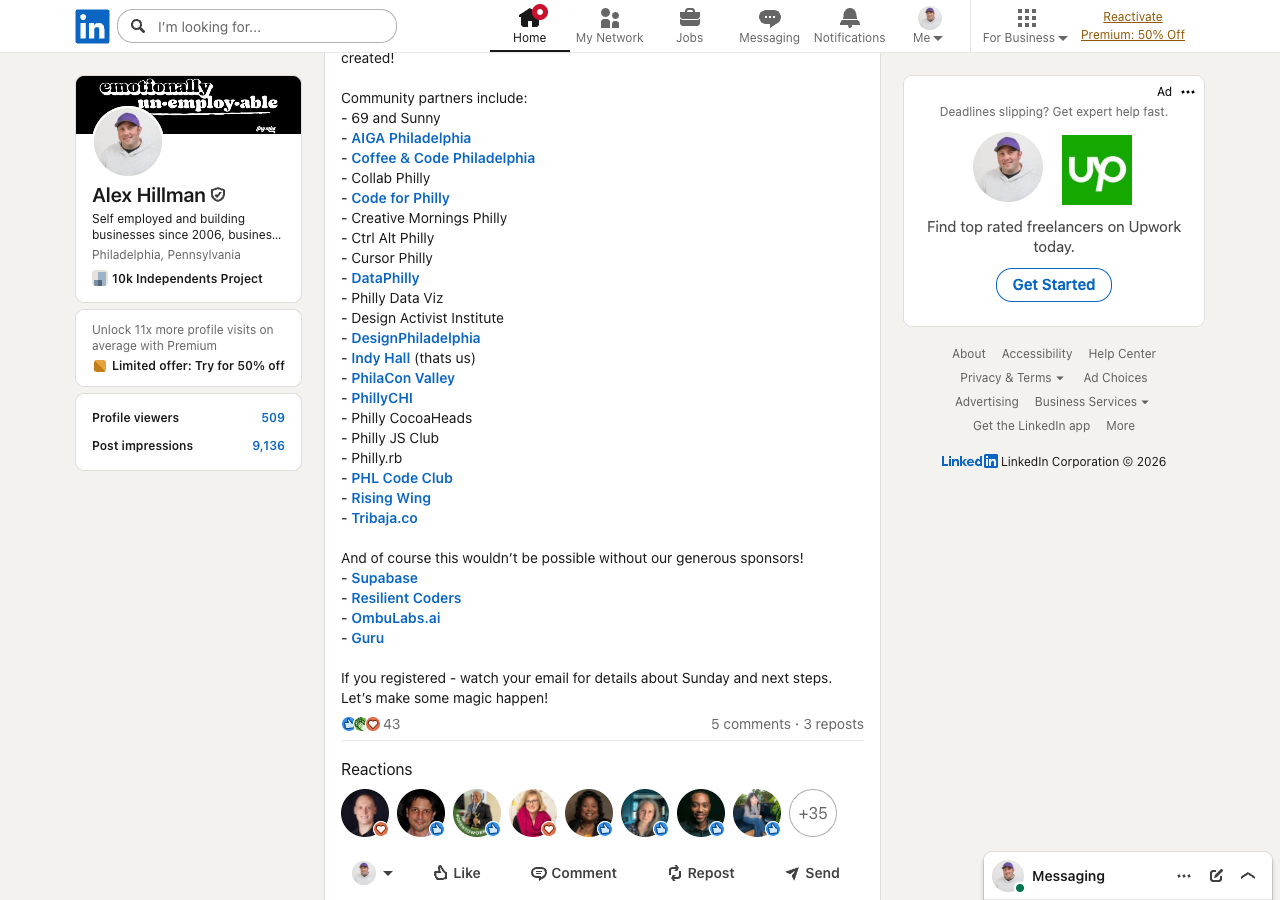The height and width of the screenshot is (900, 1280).
Task: Go to the Home tab
Action: [529, 26]
